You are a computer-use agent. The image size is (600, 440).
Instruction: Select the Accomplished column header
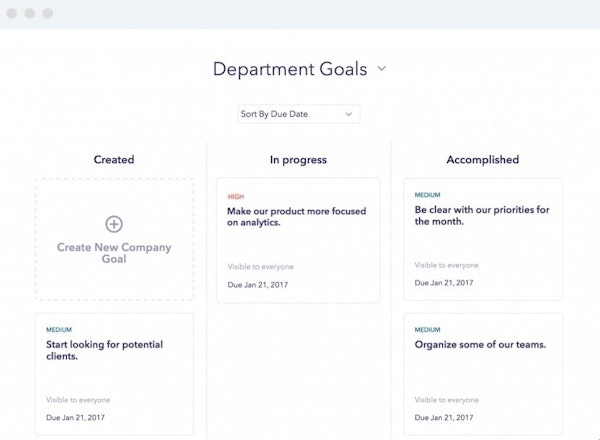coord(482,159)
